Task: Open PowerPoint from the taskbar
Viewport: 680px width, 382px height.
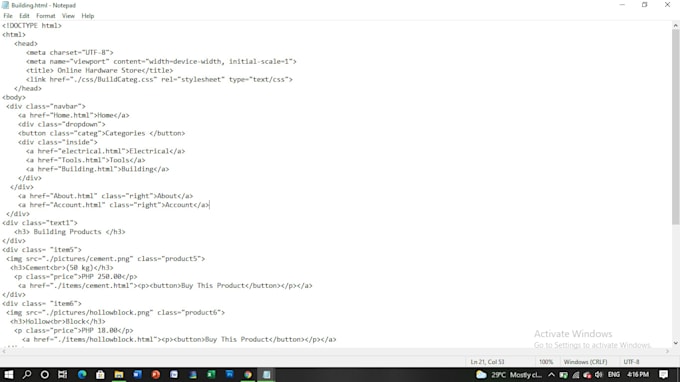Action: [156, 375]
